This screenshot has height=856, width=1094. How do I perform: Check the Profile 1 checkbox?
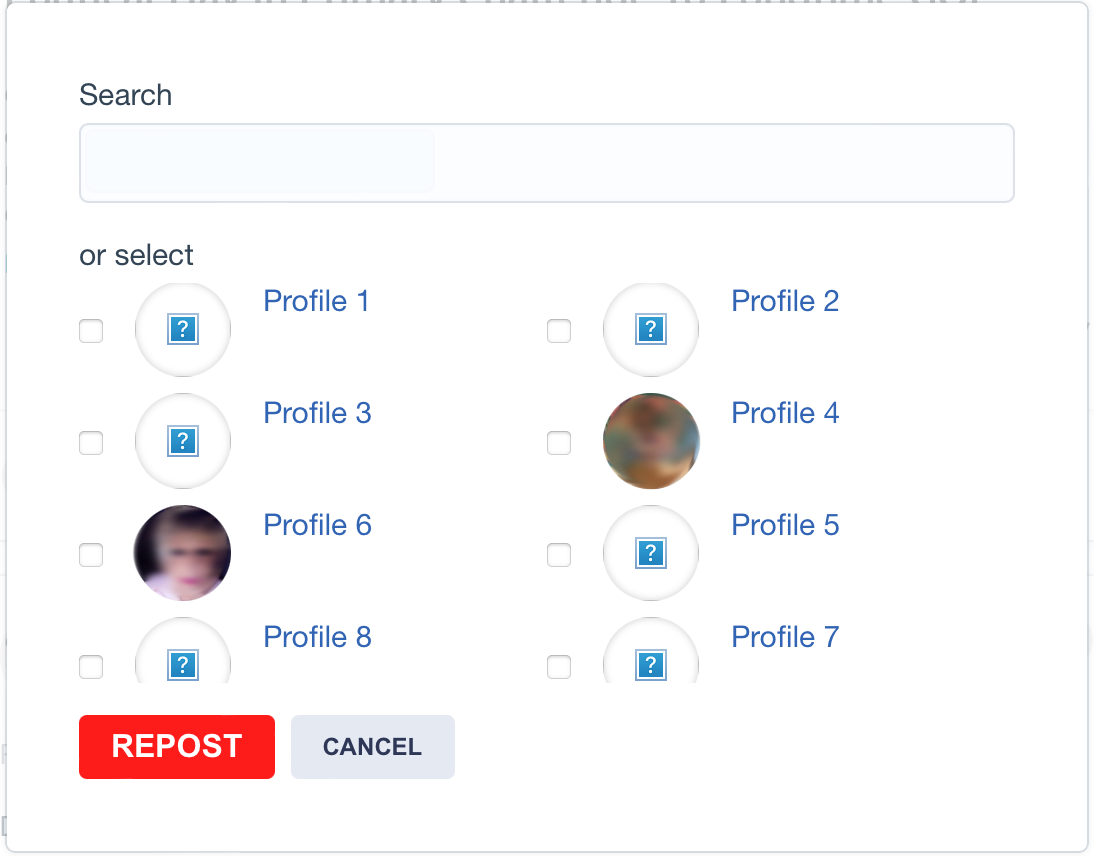tap(91, 331)
